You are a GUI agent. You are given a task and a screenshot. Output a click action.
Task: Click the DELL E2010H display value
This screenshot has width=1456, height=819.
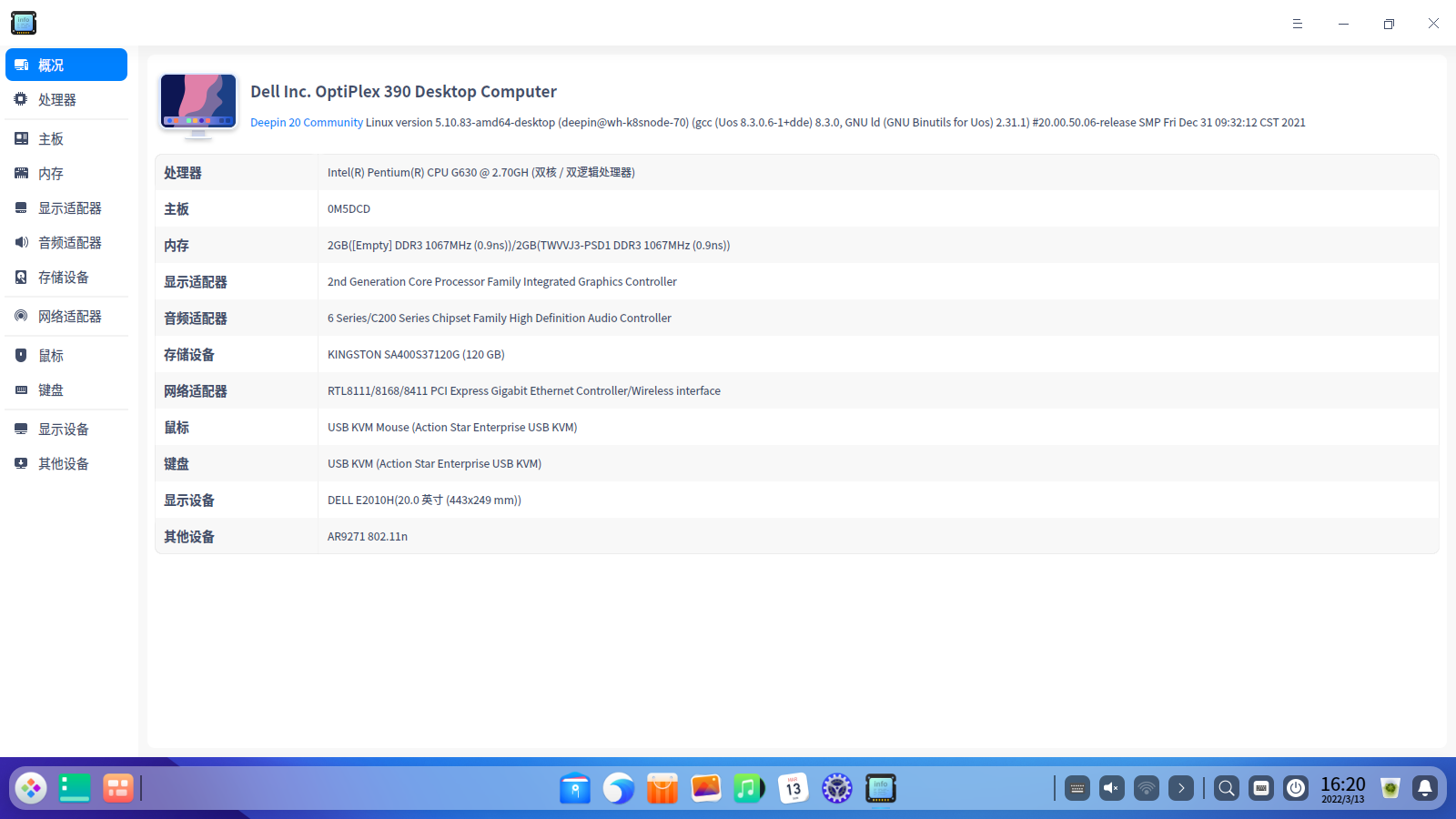tap(424, 500)
